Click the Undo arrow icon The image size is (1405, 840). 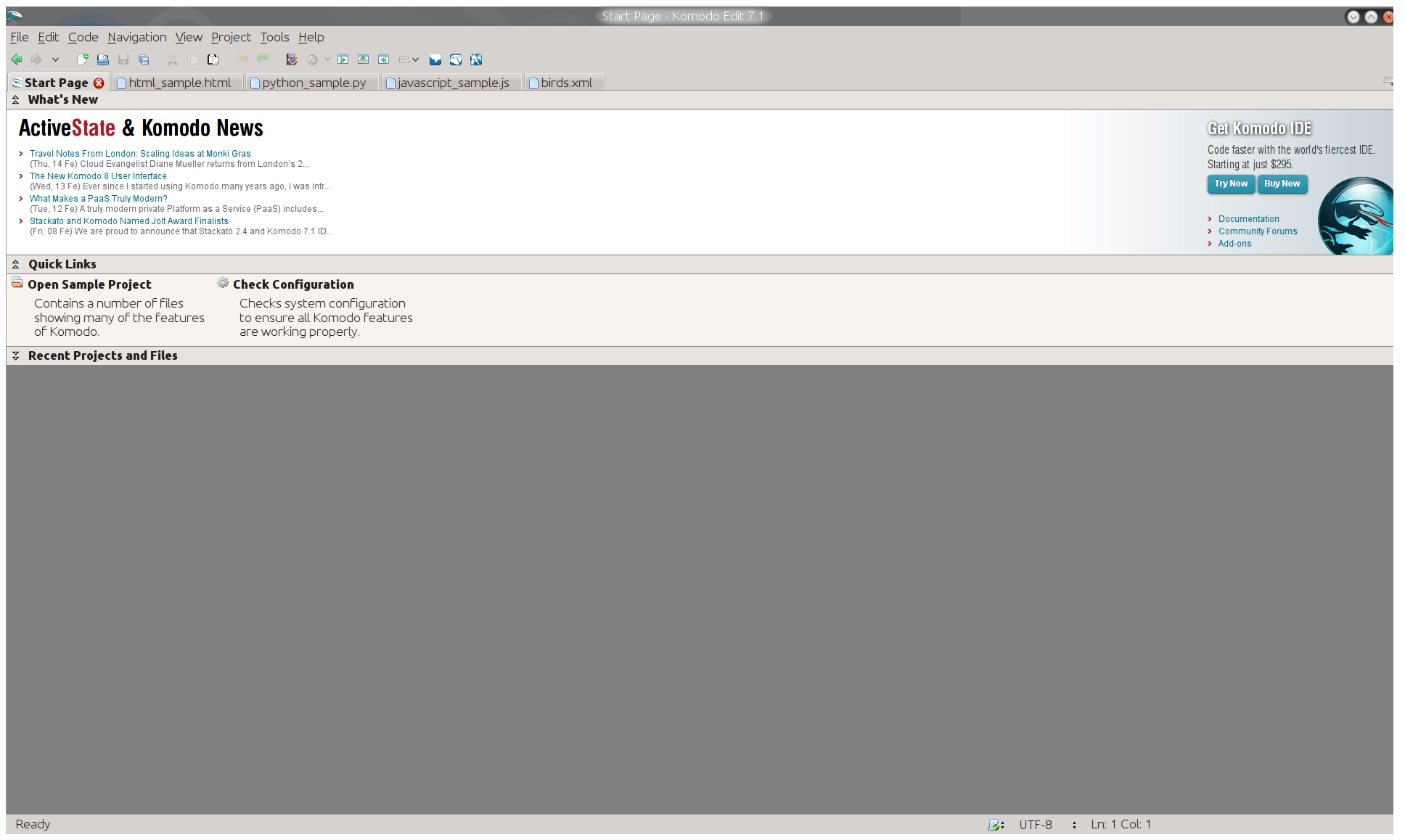242,59
